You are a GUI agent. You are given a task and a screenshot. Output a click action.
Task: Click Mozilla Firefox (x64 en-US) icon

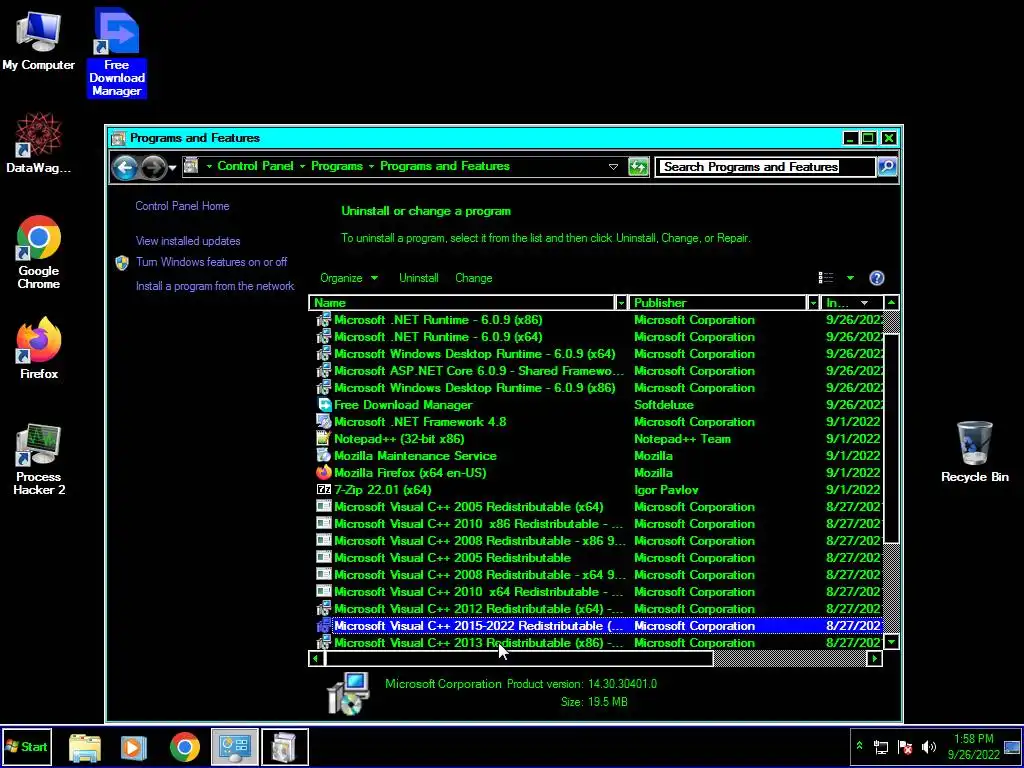point(324,473)
